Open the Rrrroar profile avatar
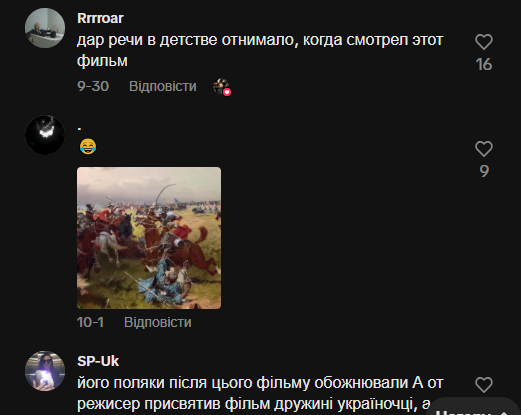The height and width of the screenshot is (415, 521). click(x=45, y=28)
